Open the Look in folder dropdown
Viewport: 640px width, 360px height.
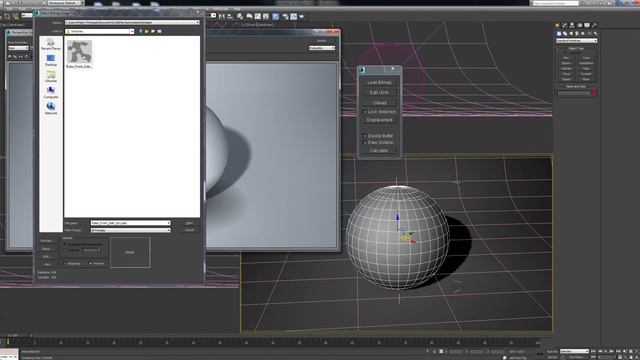click(132, 31)
